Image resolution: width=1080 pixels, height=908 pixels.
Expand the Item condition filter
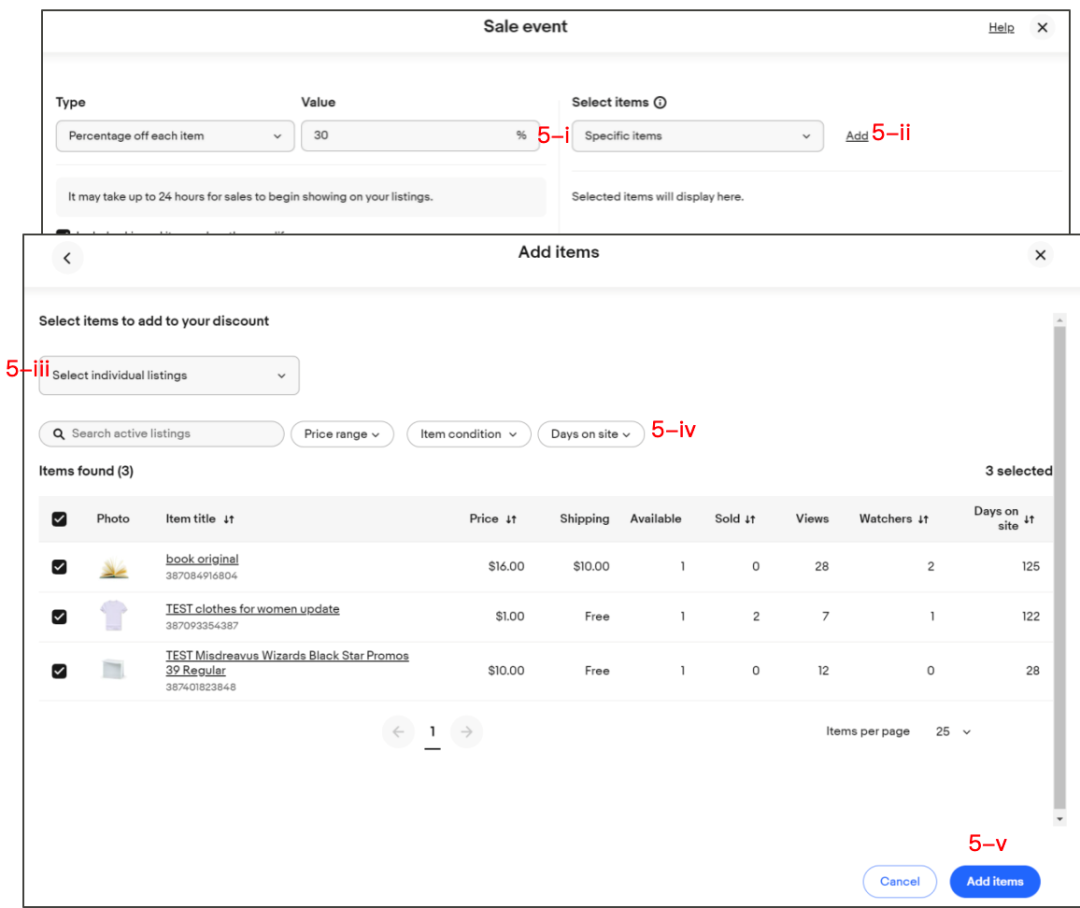click(468, 434)
